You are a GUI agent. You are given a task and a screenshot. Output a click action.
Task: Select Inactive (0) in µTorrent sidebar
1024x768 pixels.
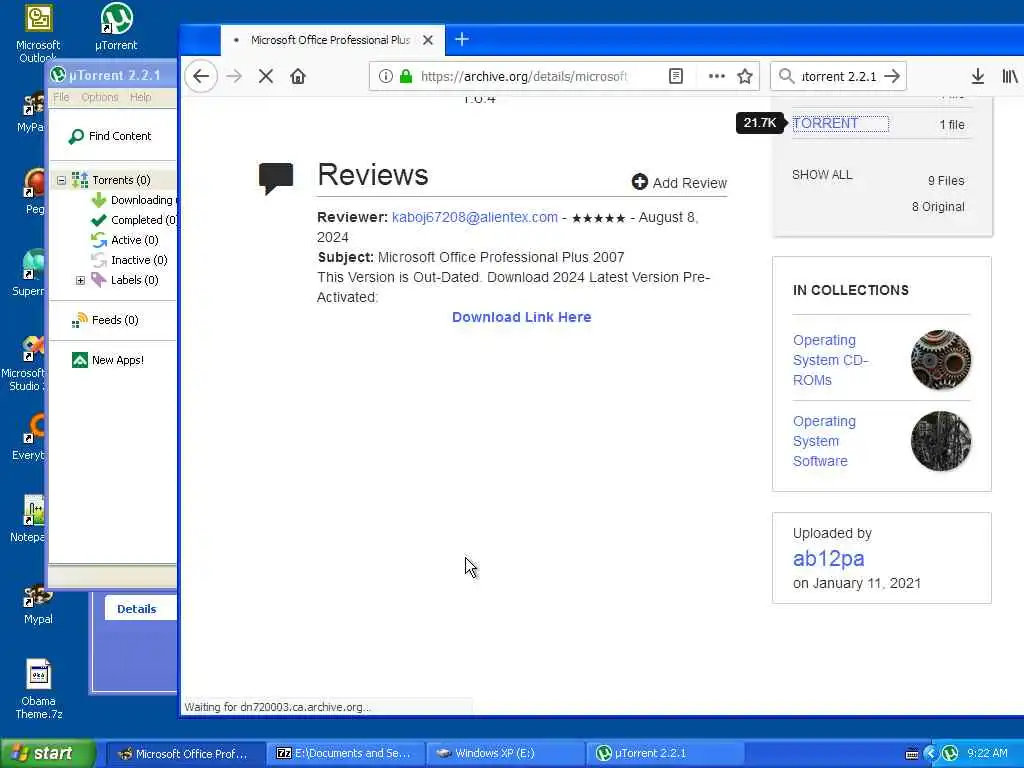pos(129,260)
